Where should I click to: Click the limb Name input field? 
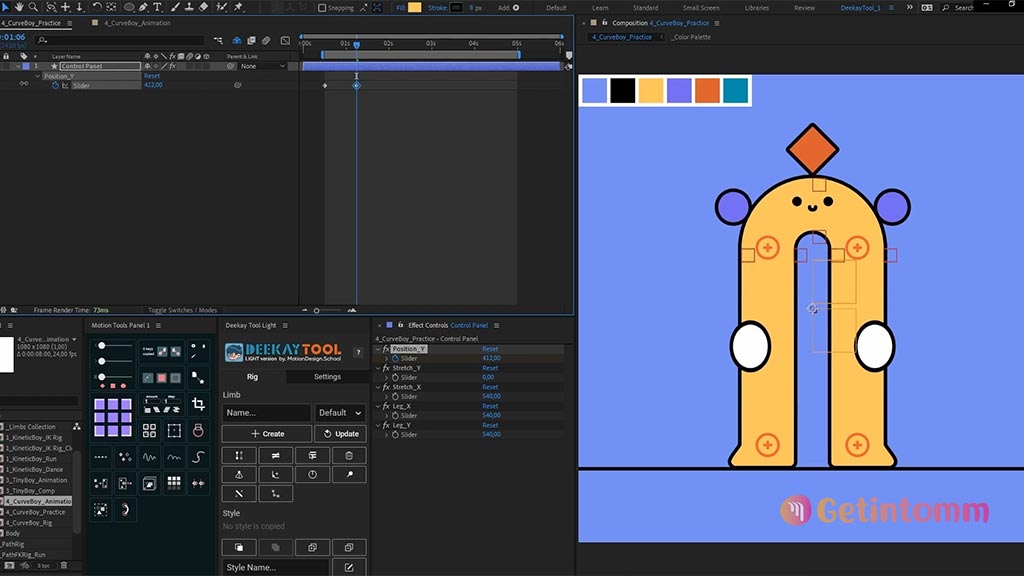click(266, 413)
